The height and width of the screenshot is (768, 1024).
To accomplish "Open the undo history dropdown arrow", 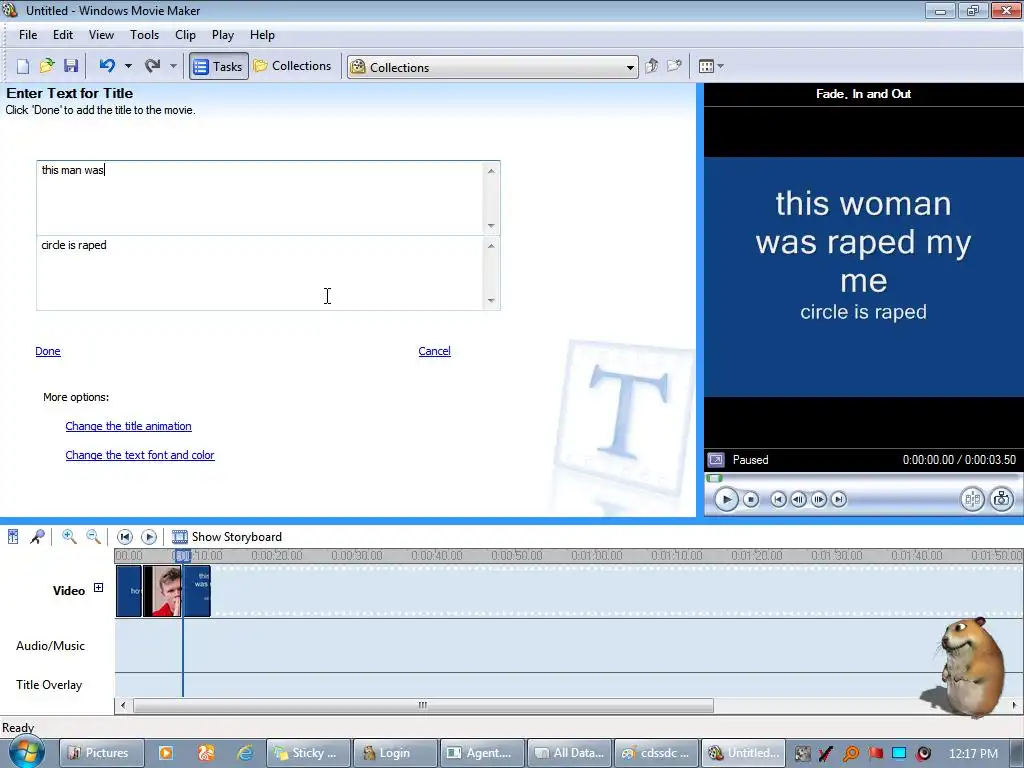I will [x=128, y=66].
